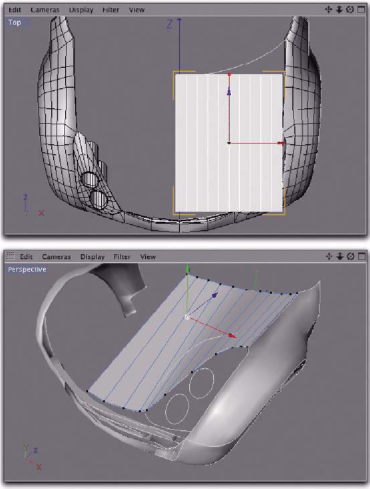Toggle the Top viewport maximize icon
This screenshot has height=489, width=370.
[x=361, y=9]
